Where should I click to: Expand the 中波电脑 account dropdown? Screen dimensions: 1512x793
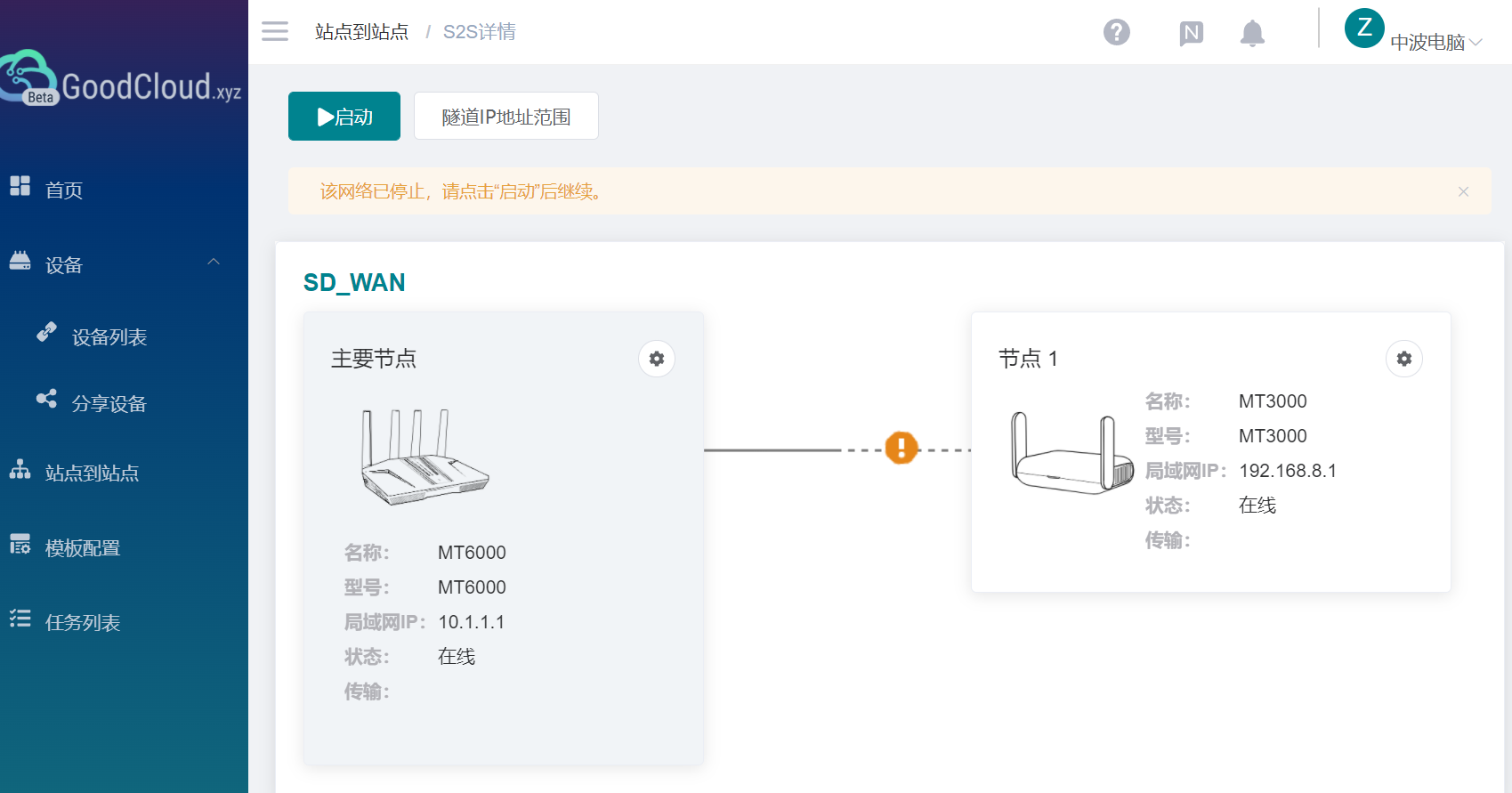(x=1435, y=43)
